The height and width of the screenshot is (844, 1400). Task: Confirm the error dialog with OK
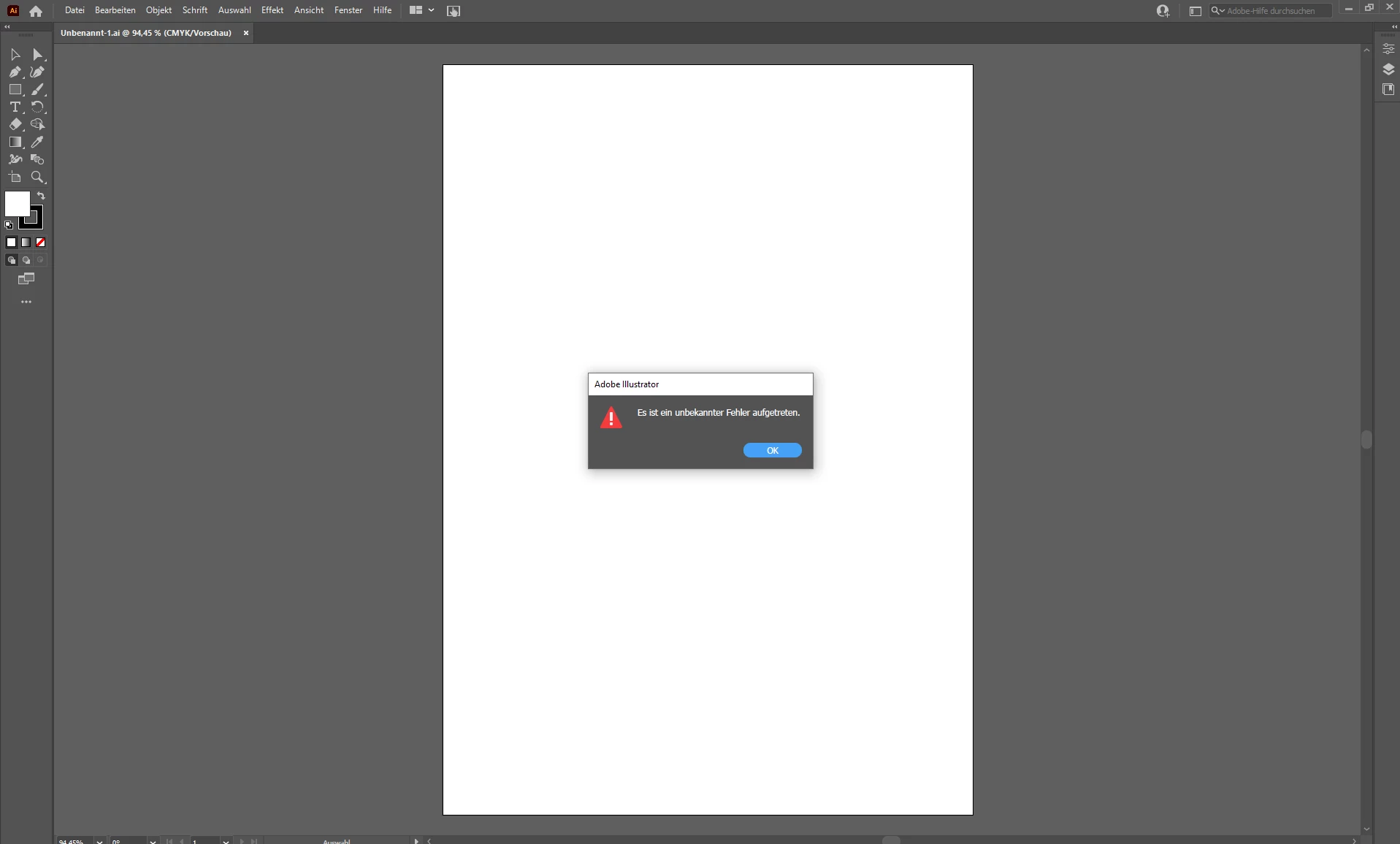(x=772, y=451)
